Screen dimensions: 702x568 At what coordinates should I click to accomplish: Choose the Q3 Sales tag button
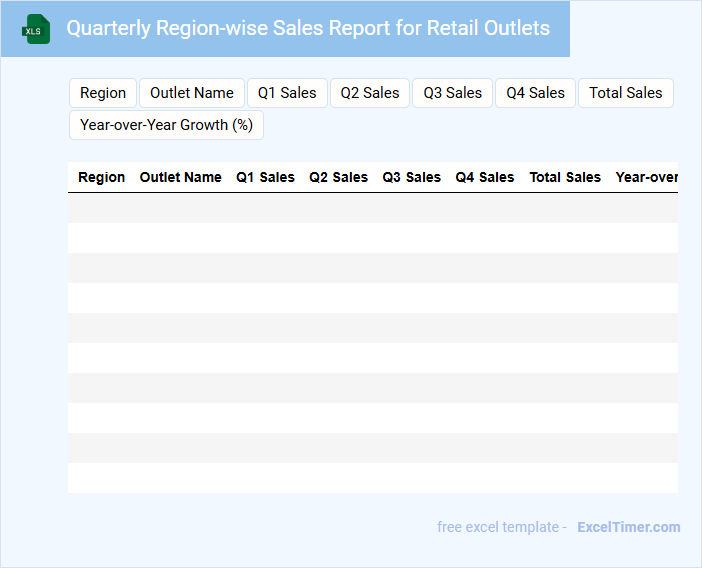click(x=452, y=93)
